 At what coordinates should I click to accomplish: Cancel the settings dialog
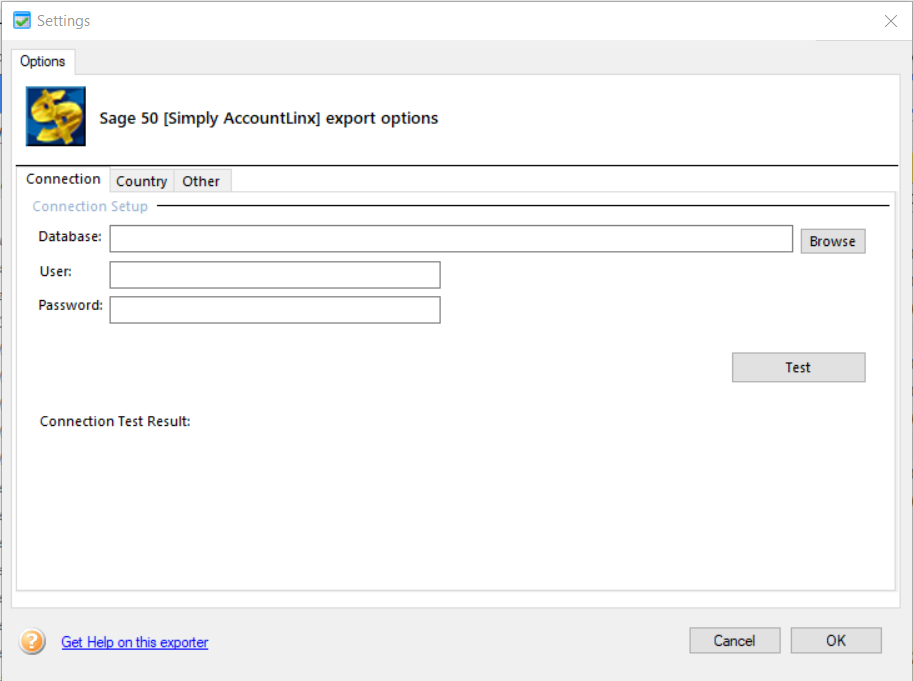pyautogui.click(x=735, y=640)
